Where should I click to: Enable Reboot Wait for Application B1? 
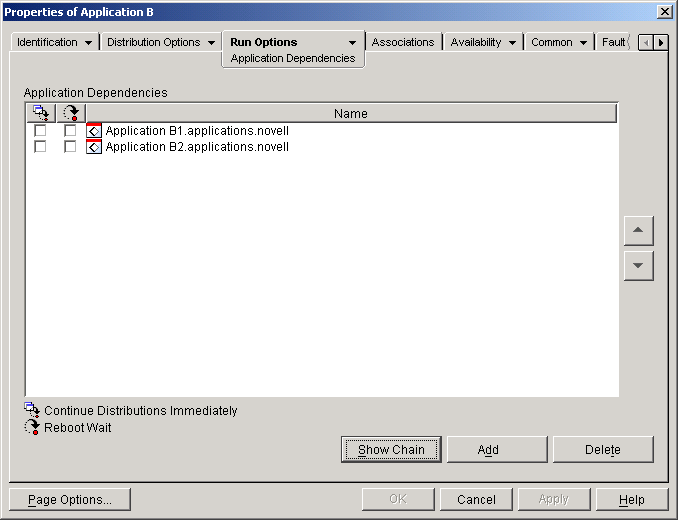coord(70,130)
